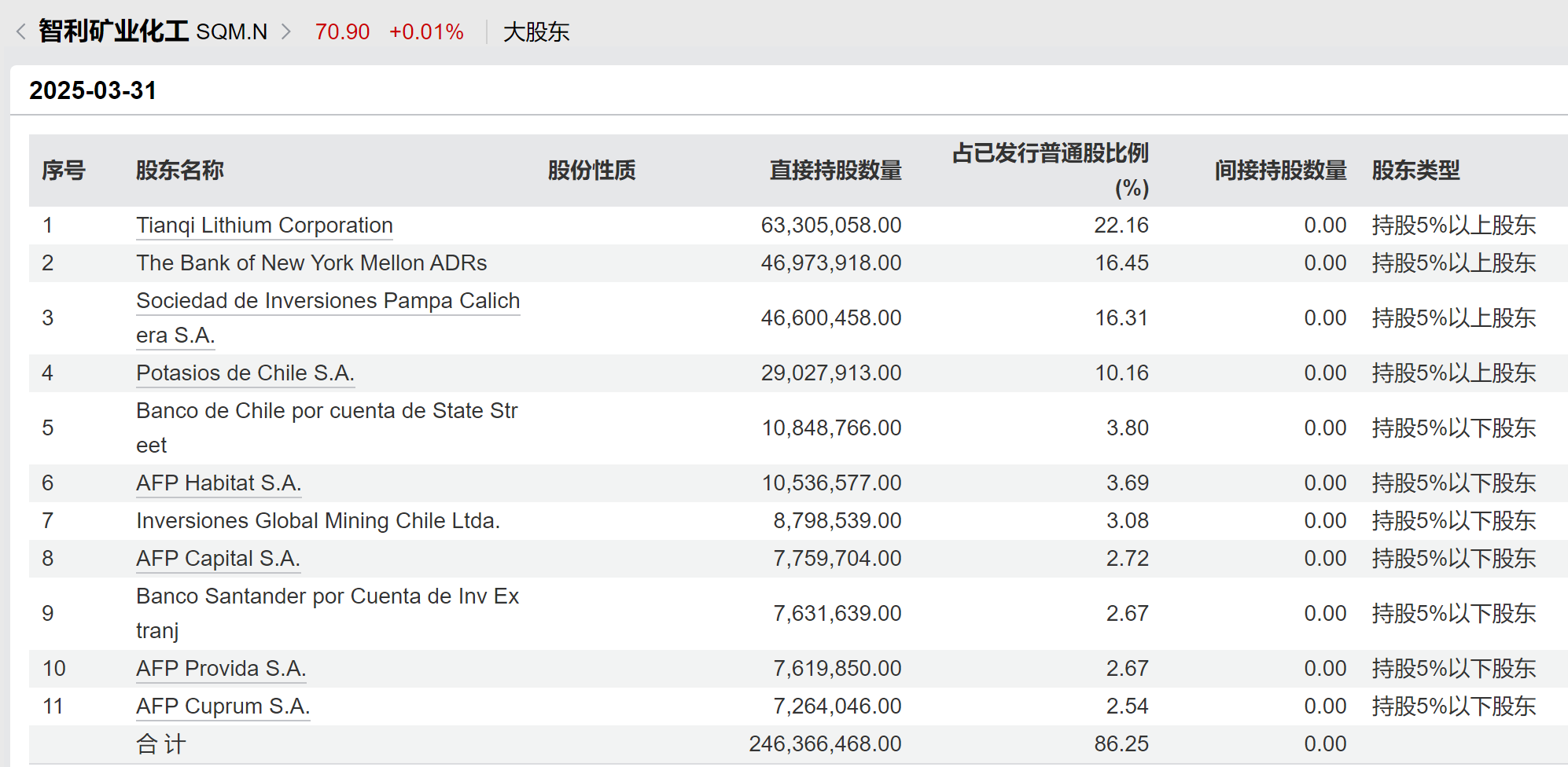Click the 股东名称 column header
The height and width of the screenshot is (767, 1568).
[x=180, y=171]
